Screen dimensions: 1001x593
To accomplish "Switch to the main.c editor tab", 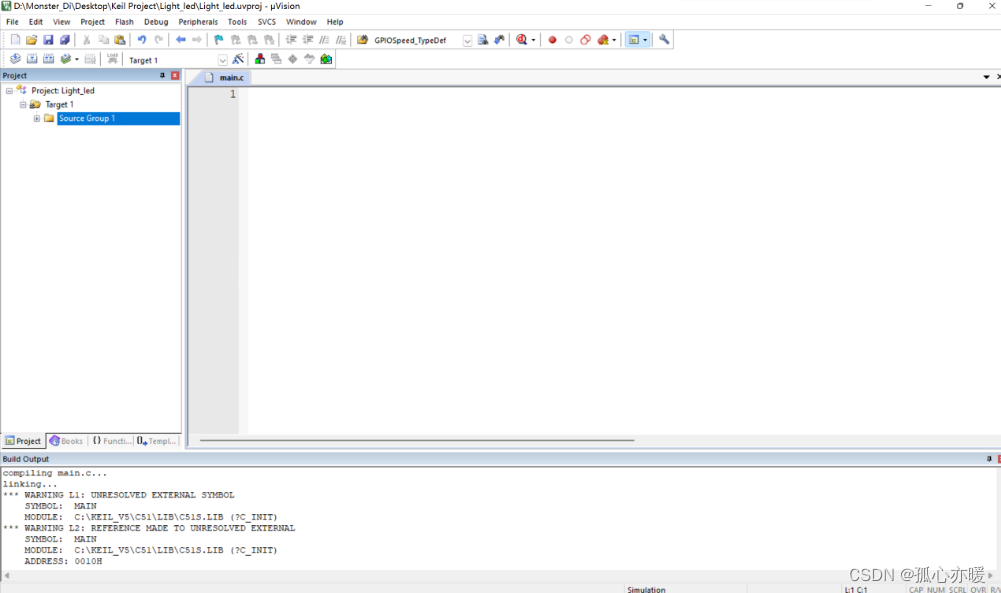I will pyautogui.click(x=225, y=77).
